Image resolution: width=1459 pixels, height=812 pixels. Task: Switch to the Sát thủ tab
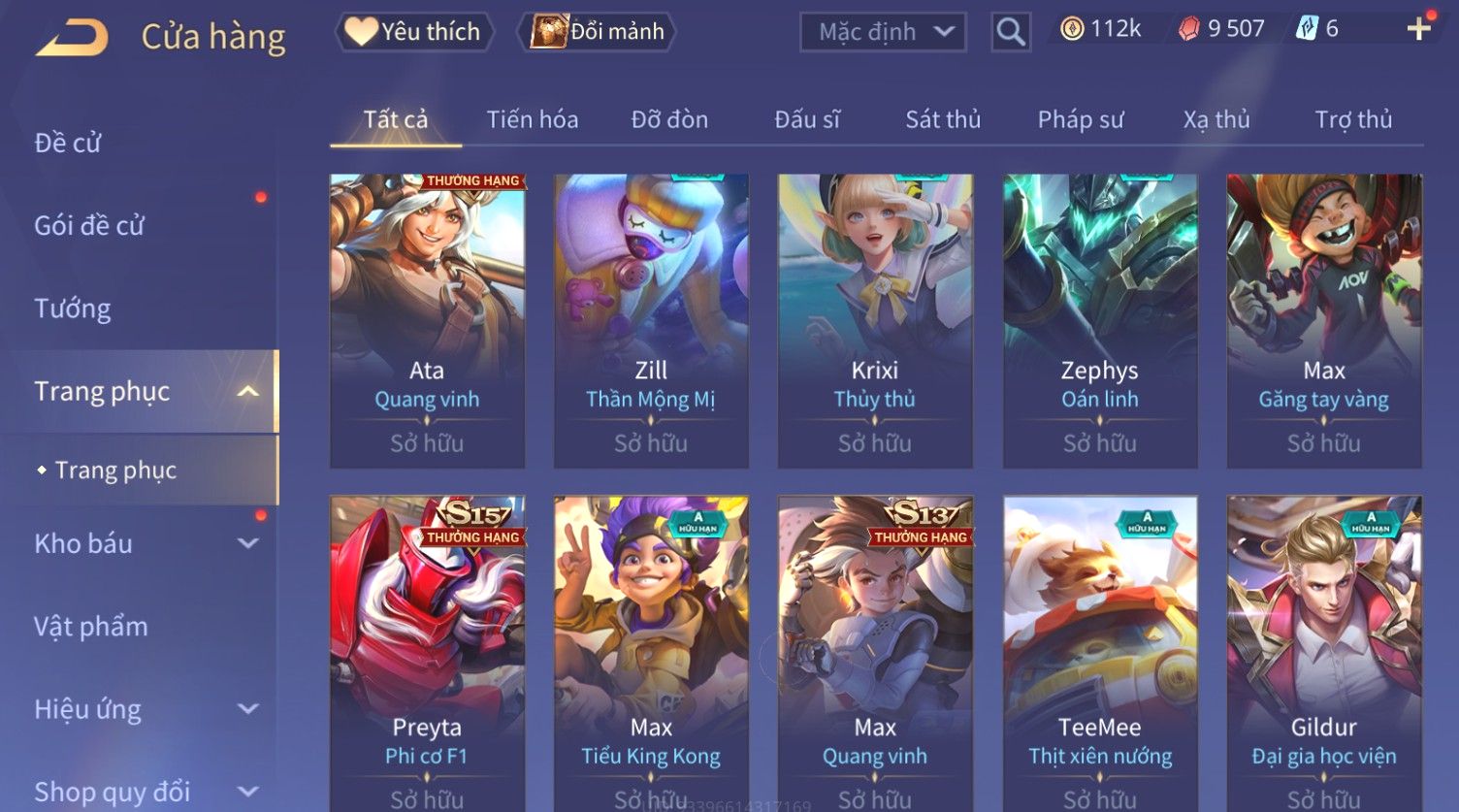[943, 119]
